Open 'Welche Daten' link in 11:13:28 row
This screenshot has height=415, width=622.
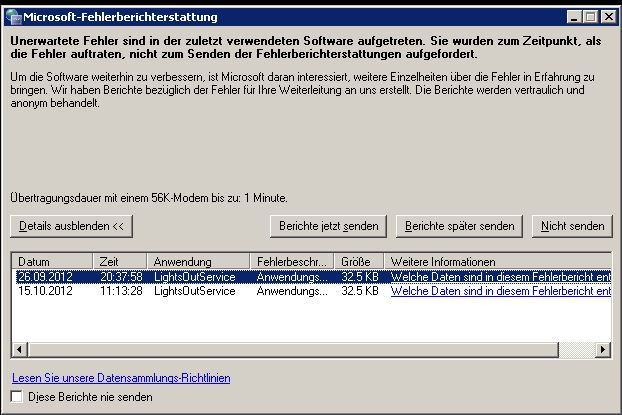499,291
